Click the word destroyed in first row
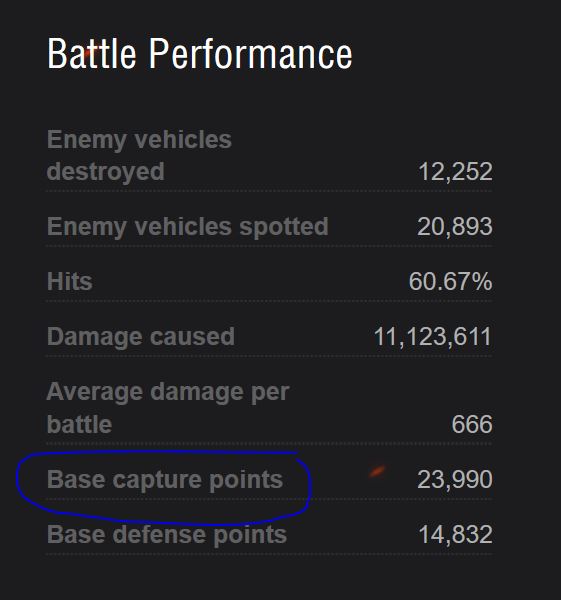 tap(106, 172)
